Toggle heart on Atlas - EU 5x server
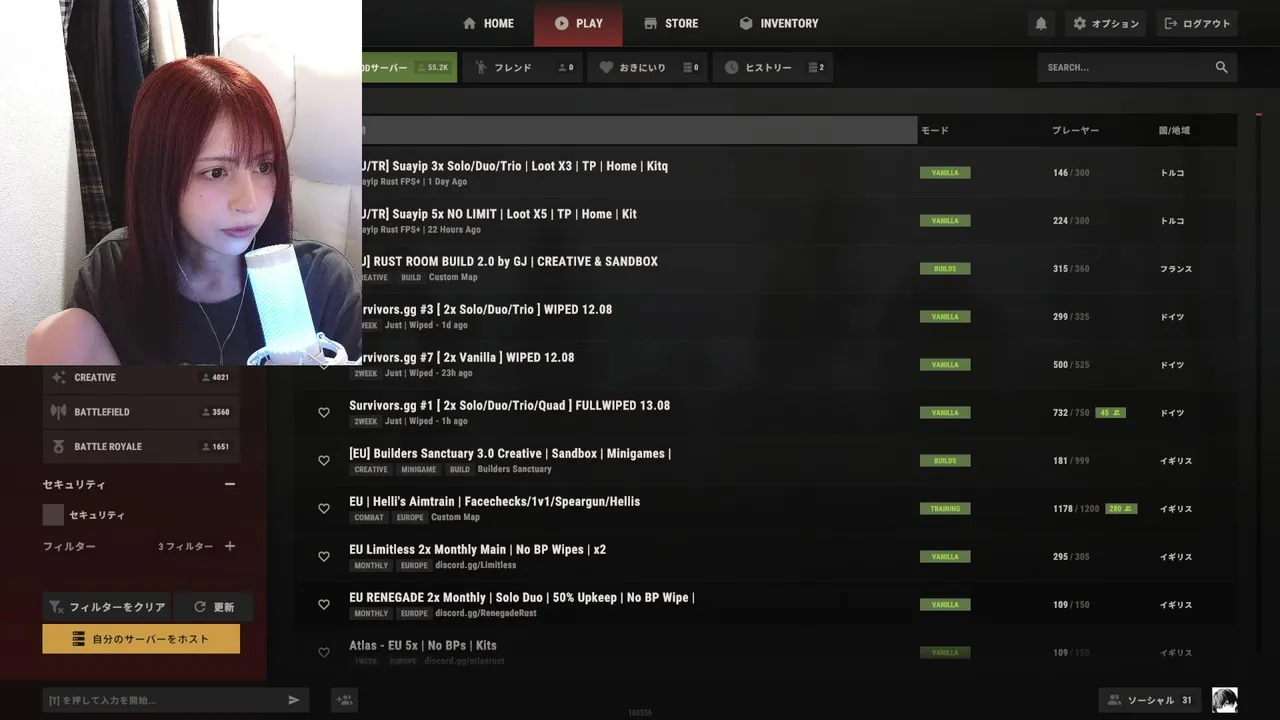Viewport: 1280px width, 720px height. (324, 652)
